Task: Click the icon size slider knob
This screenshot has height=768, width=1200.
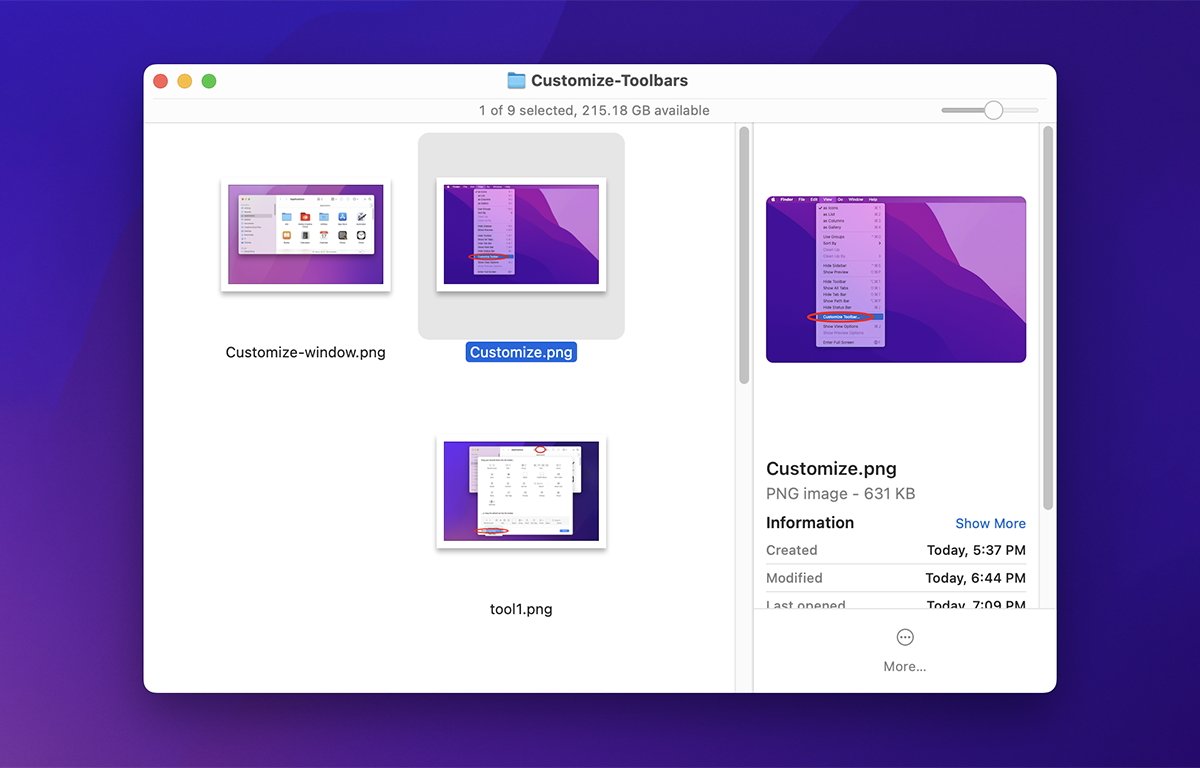Action: pyautogui.click(x=993, y=110)
